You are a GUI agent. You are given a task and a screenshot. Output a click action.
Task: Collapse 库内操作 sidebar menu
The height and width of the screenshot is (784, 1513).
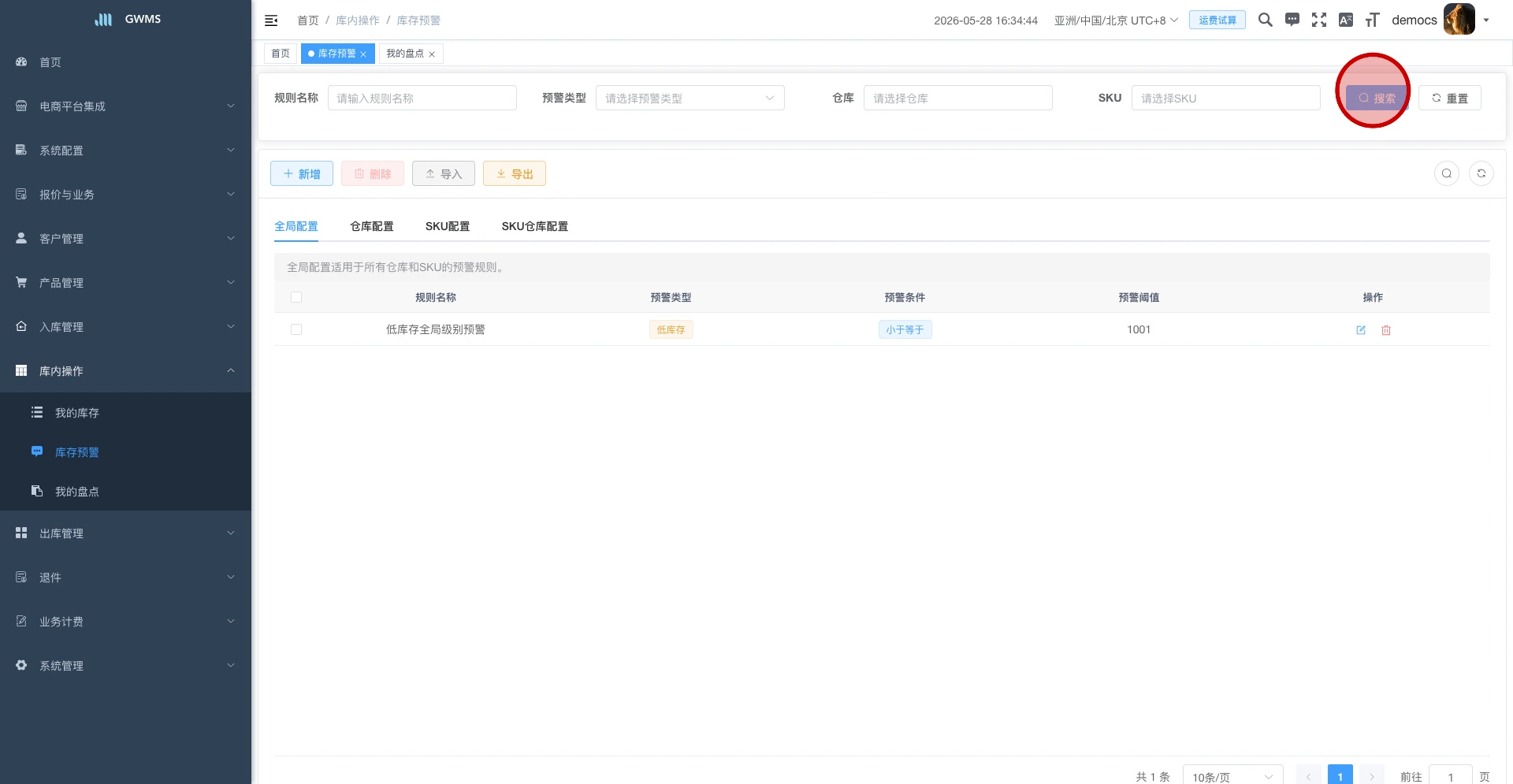pos(125,371)
